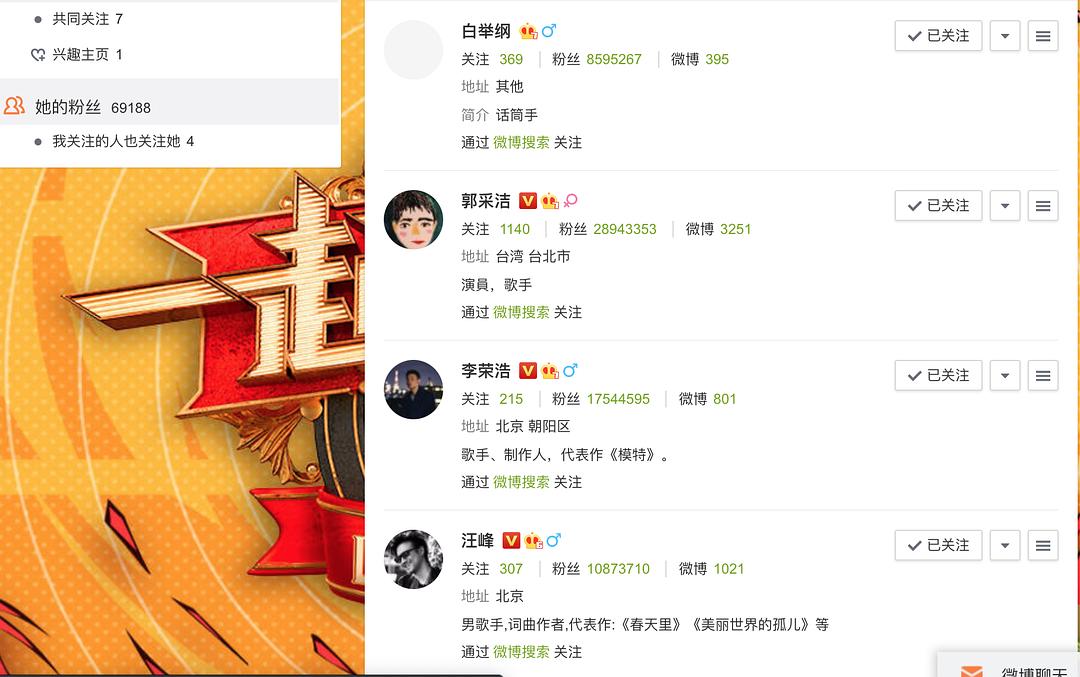The image size is (1080, 677).
Task: Expand the dropdown arrow next to 白举纲's 已关注
Action: [1005, 36]
